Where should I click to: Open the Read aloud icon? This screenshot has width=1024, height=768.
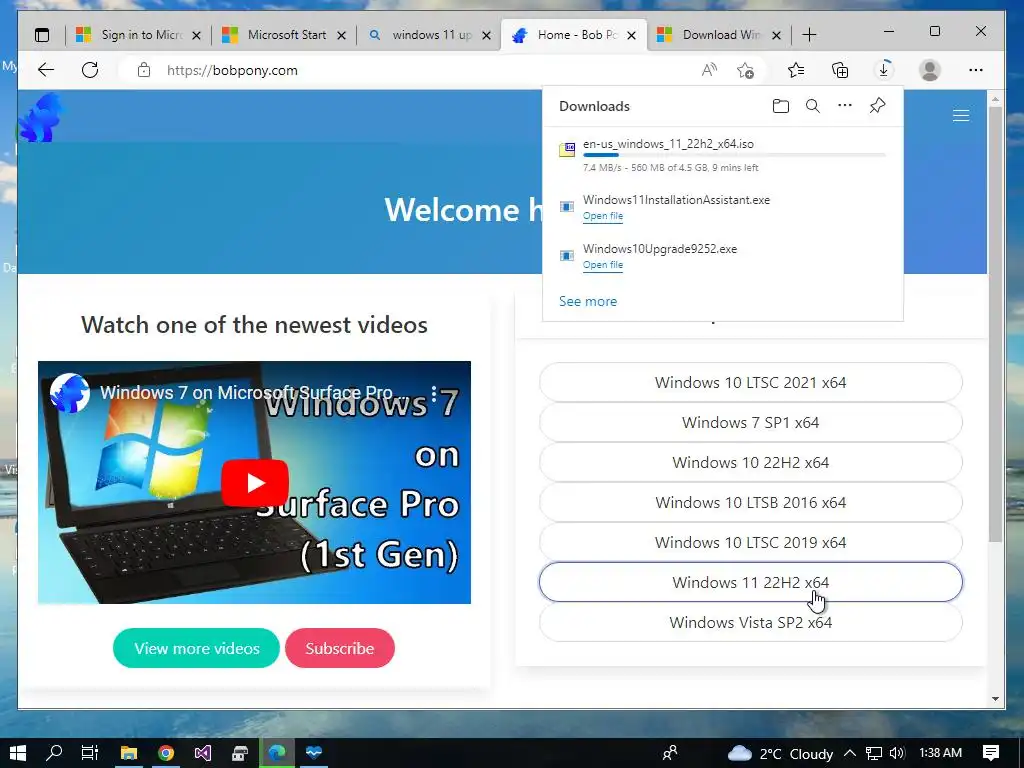tap(709, 70)
